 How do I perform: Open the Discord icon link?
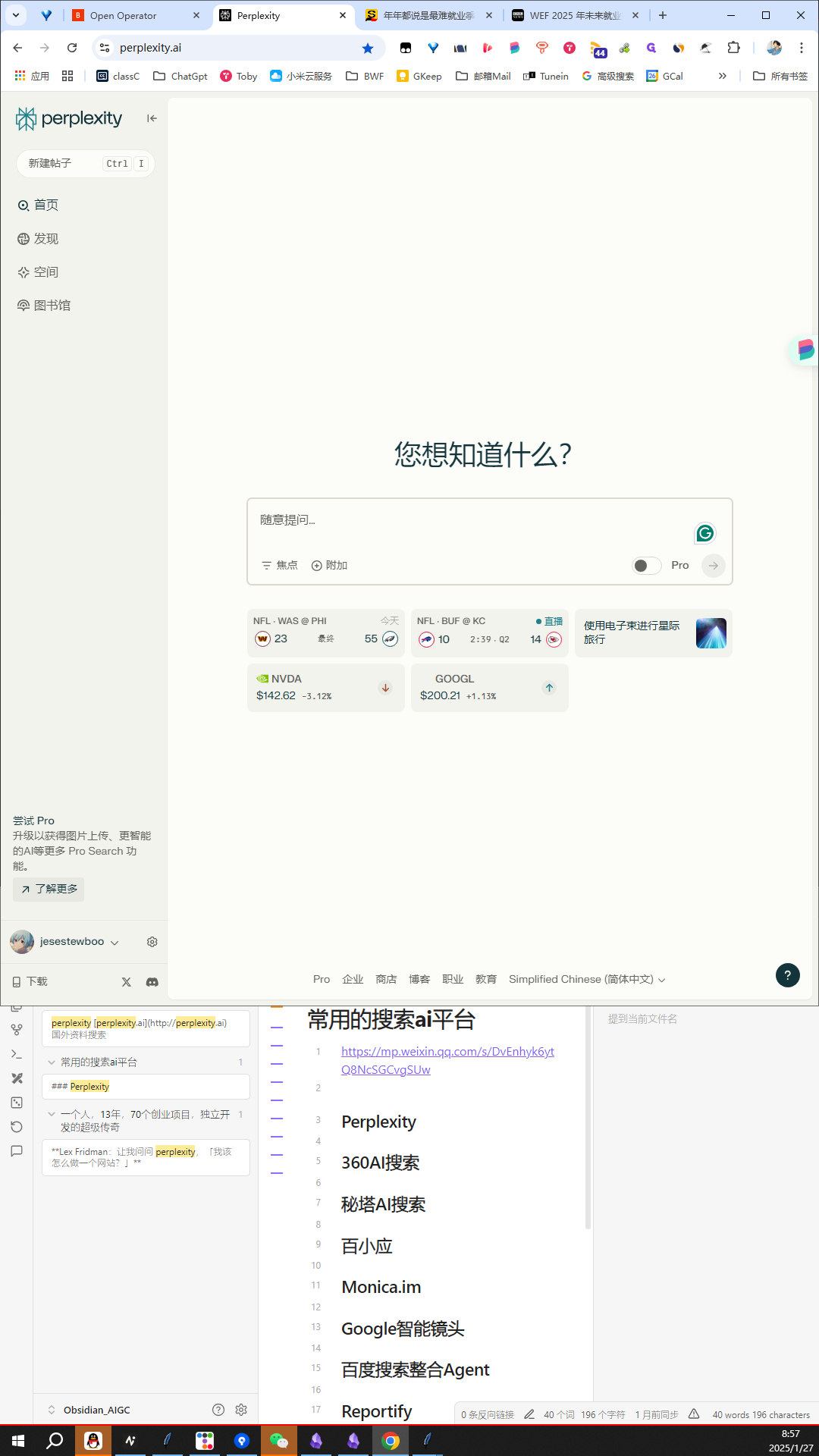(x=152, y=982)
